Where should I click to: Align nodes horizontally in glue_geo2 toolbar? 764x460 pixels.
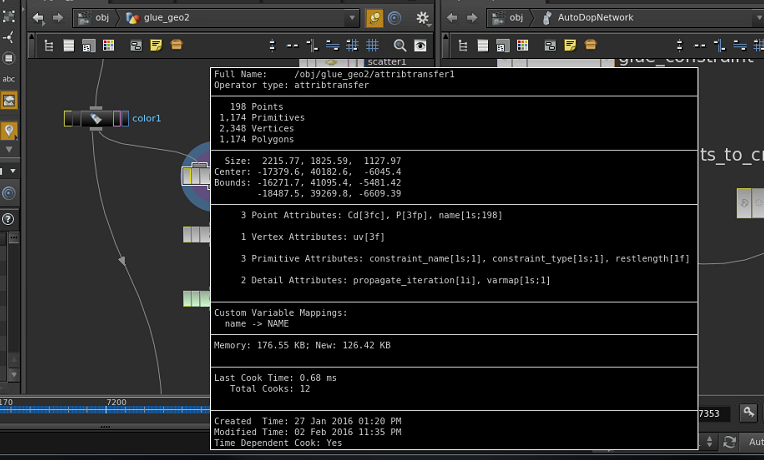point(332,46)
